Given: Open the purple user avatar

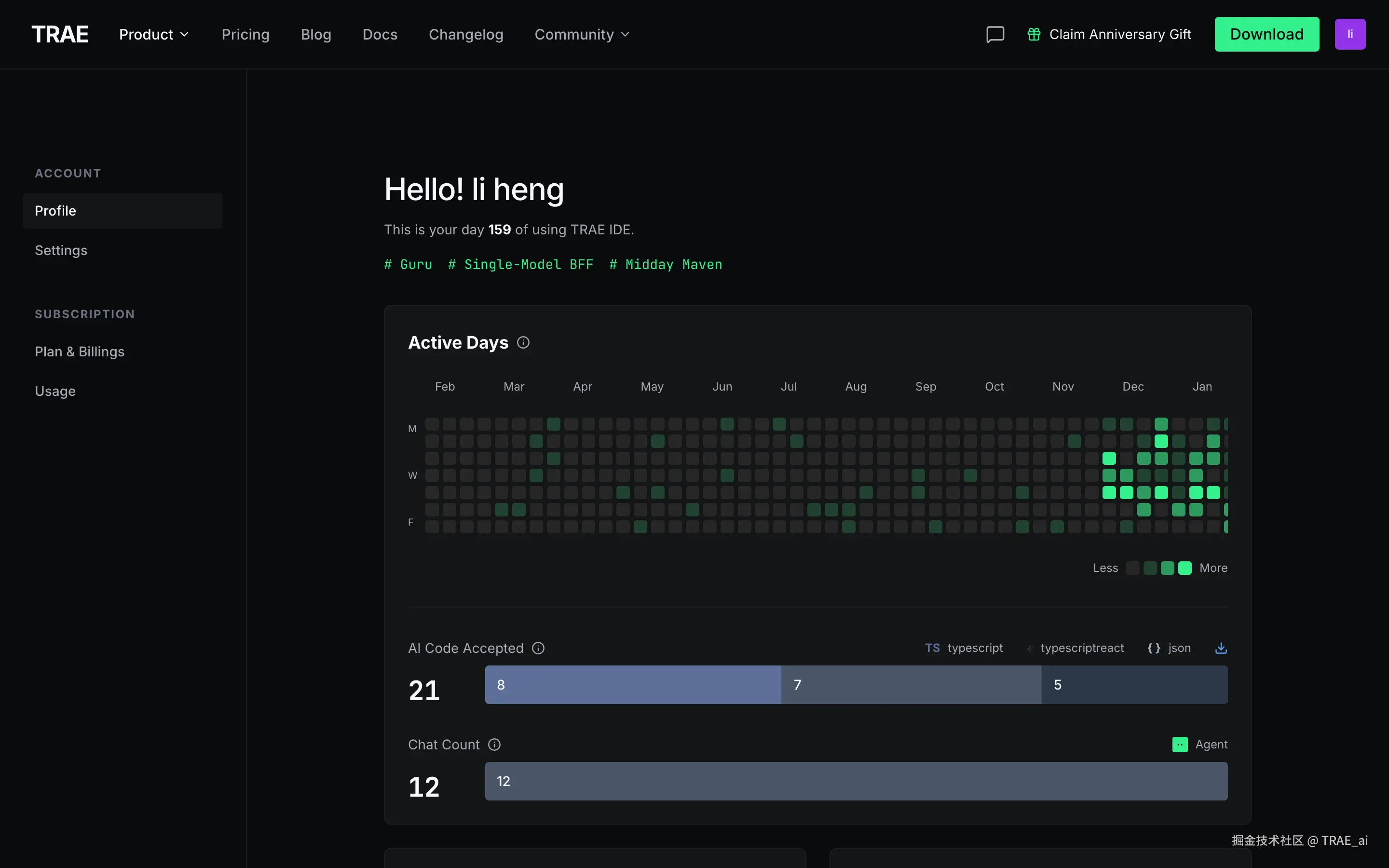Looking at the screenshot, I should coord(1349,34).
